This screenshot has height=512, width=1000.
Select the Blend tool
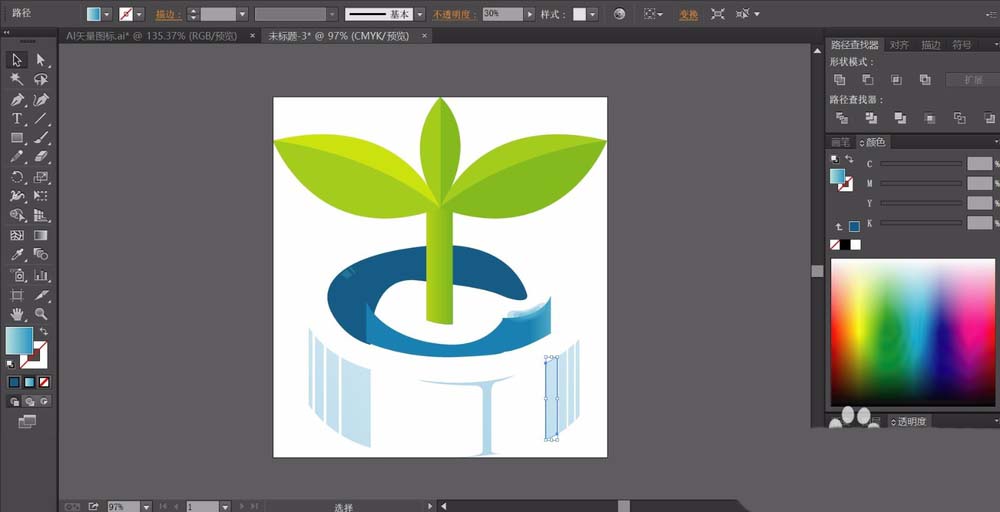(41, 254)
